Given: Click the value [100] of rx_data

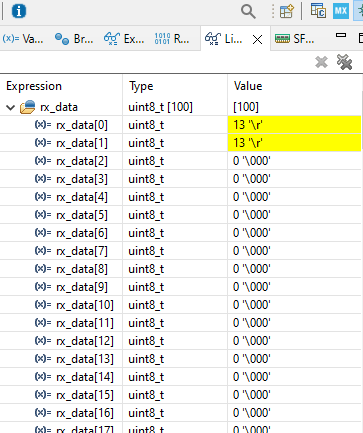Looking at the screenshot, I should (246, 107).
